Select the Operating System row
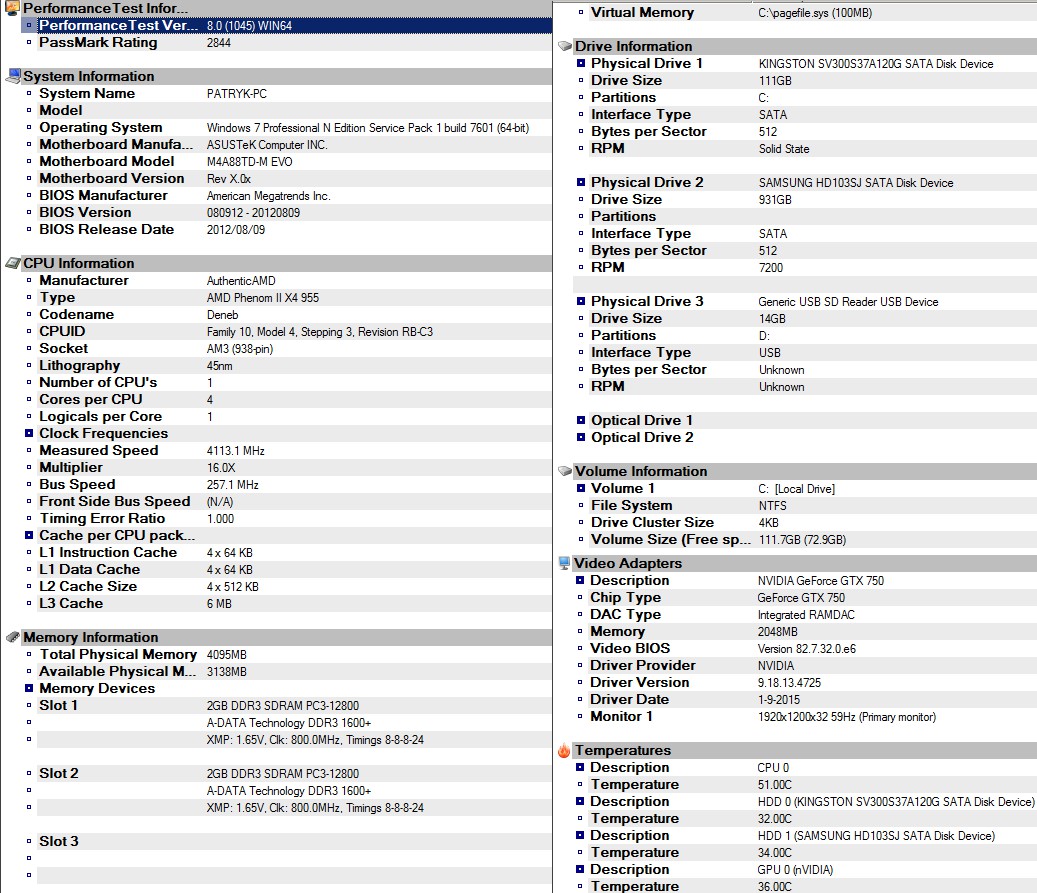Image resolution: width=1037 pixels, height=893 pixels. (294, 128)
